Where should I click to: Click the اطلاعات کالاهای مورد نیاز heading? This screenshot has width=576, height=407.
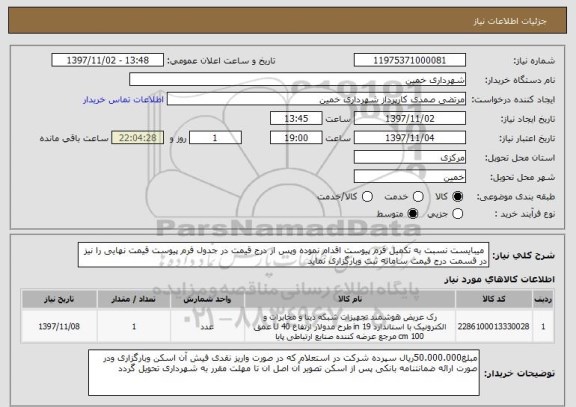(500, 280)
